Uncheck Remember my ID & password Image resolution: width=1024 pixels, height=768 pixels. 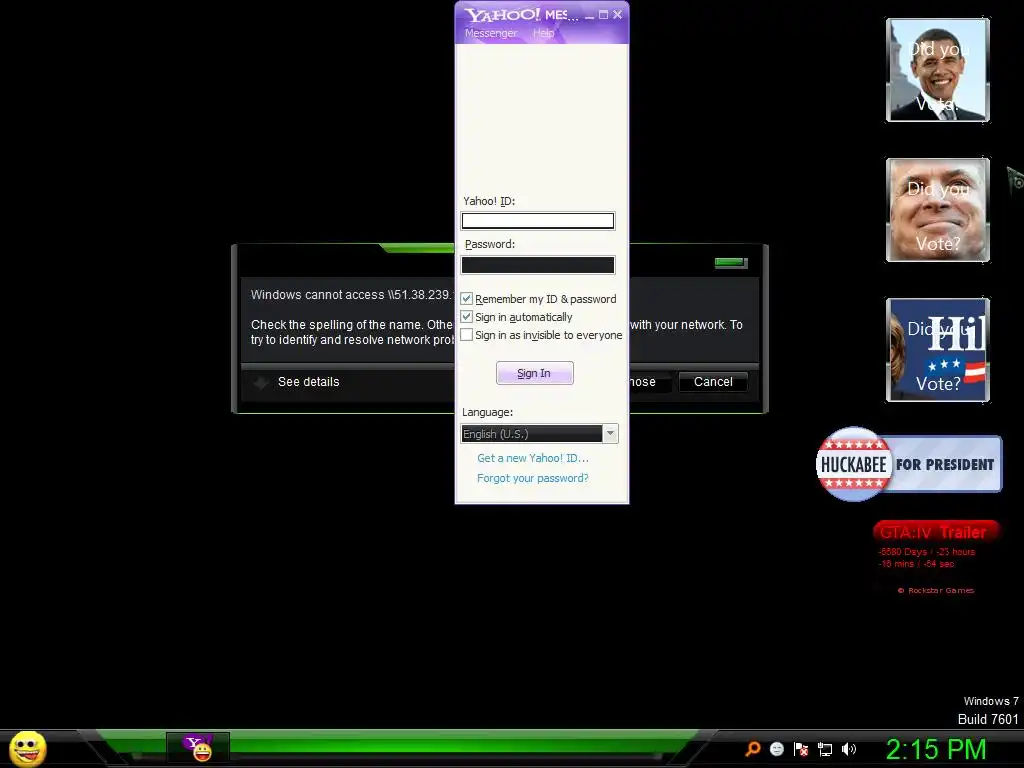(466, 298)
